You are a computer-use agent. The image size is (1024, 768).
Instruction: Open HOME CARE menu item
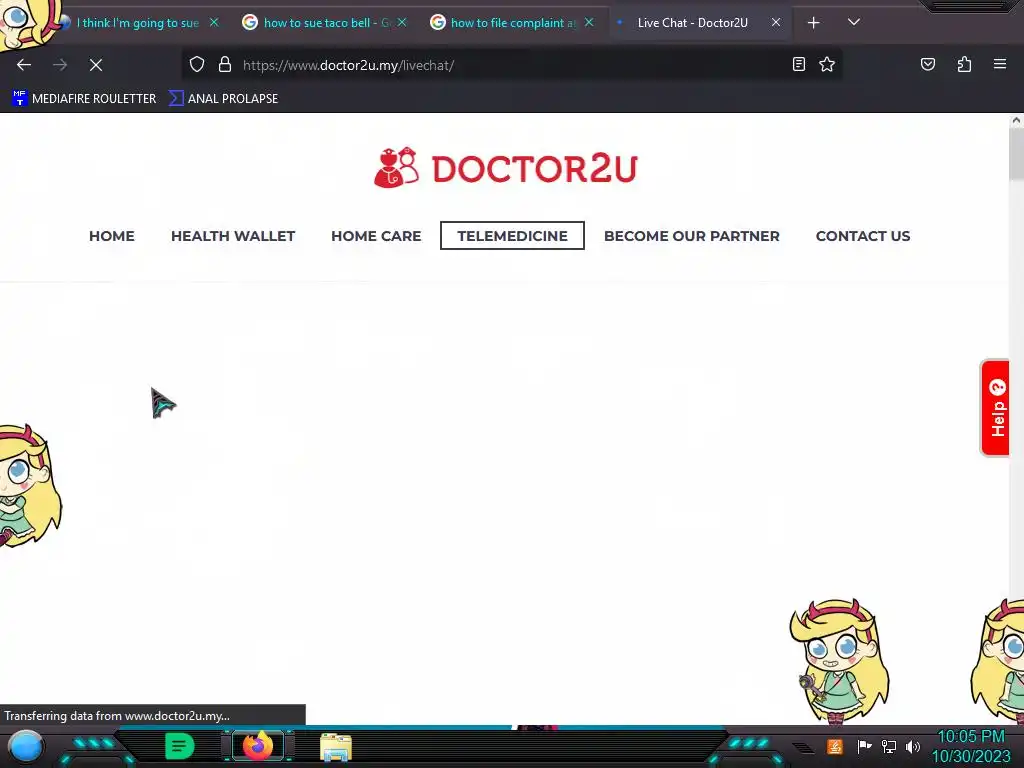click(x=376, y=236)
